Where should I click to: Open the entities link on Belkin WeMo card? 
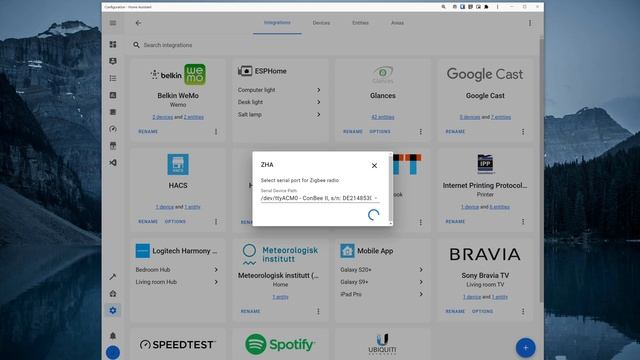point(193,117)
